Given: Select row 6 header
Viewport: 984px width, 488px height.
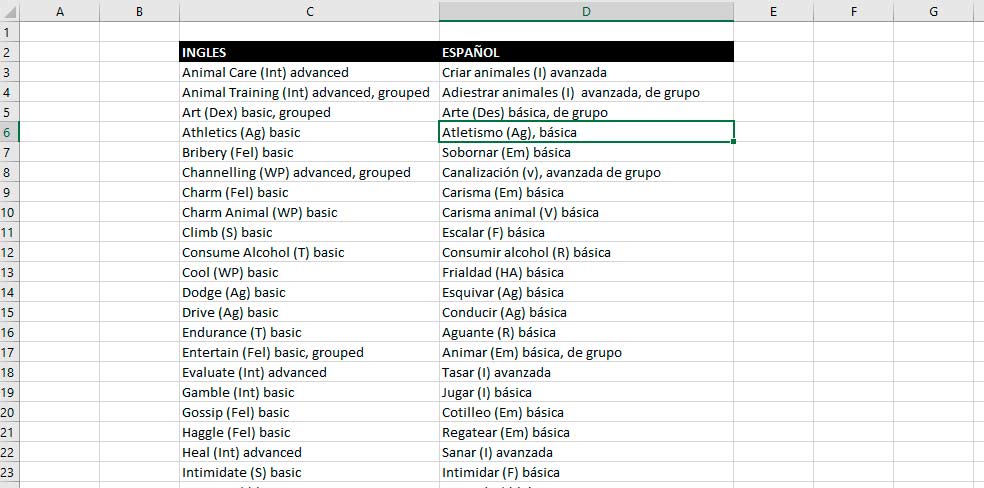Looking at the screenshot, I should point(10,132).
